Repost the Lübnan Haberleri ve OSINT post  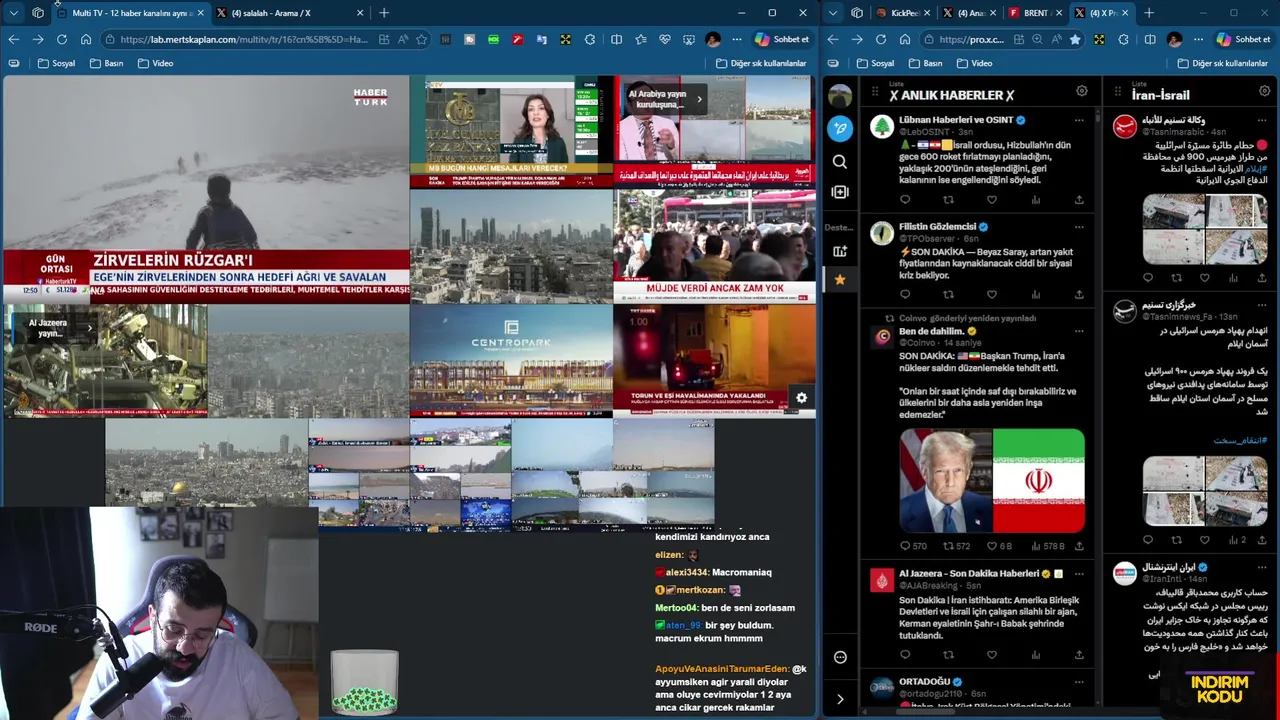coord(948,200)
